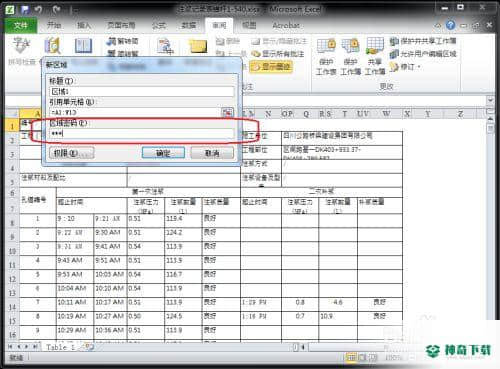
Task: Switch to the 页面布局 ribbon tab
Action: pos(121,25)
